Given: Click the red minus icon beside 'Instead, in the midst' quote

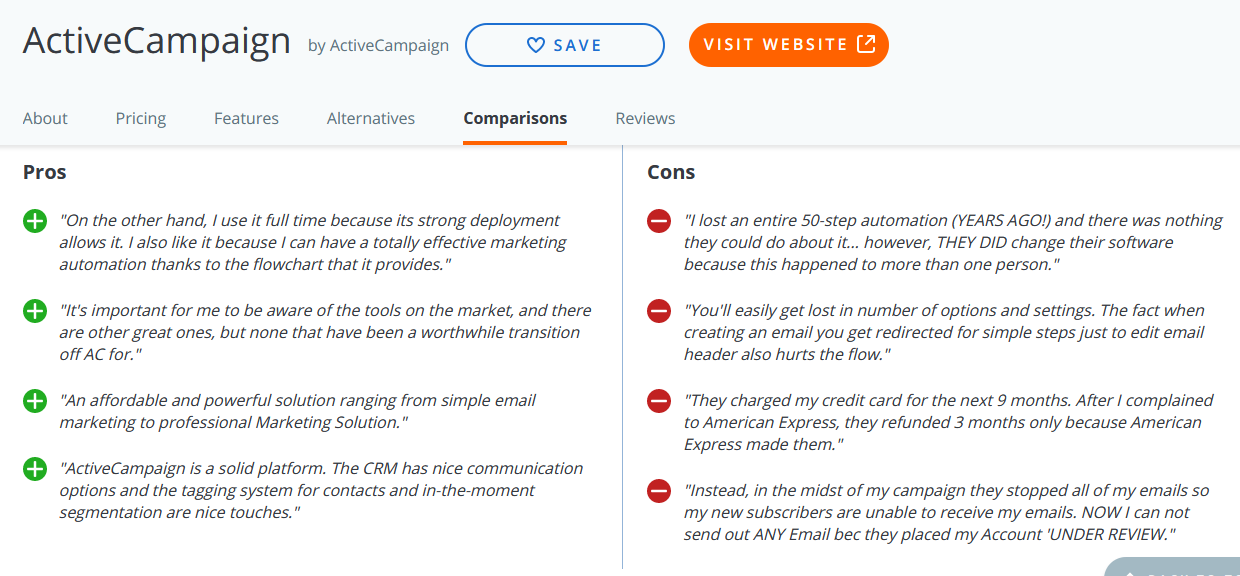Looking at the screenshot, I should [659, 491].
